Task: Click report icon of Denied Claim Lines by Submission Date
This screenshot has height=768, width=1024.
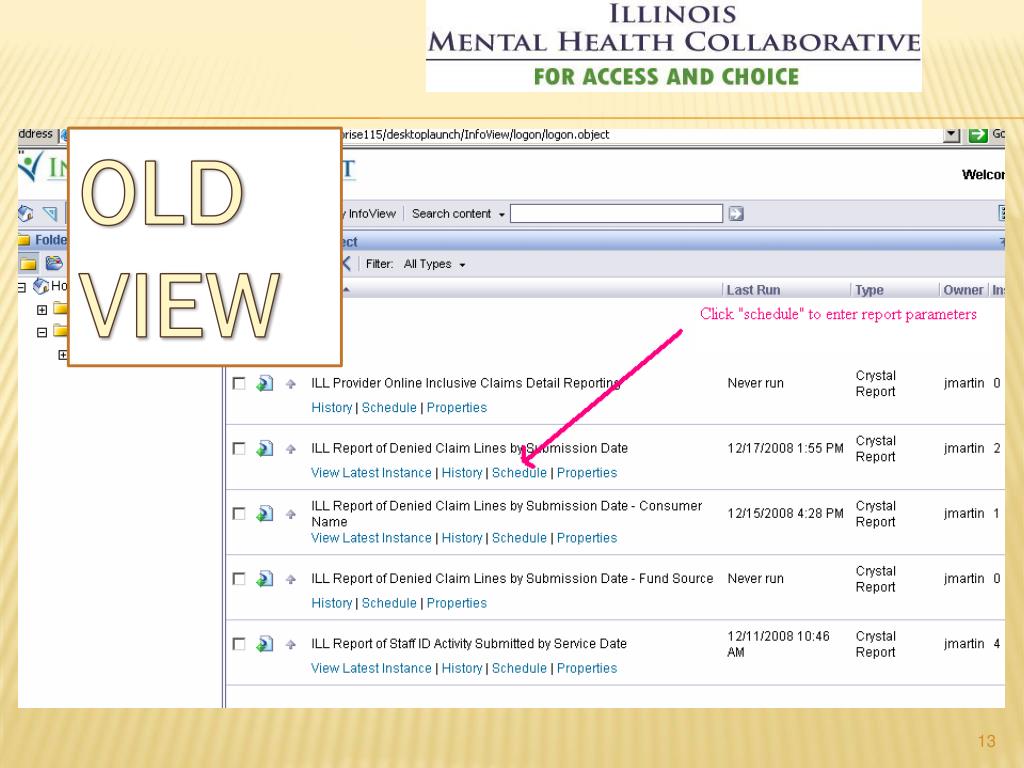Action: click(x=264, y=449)
